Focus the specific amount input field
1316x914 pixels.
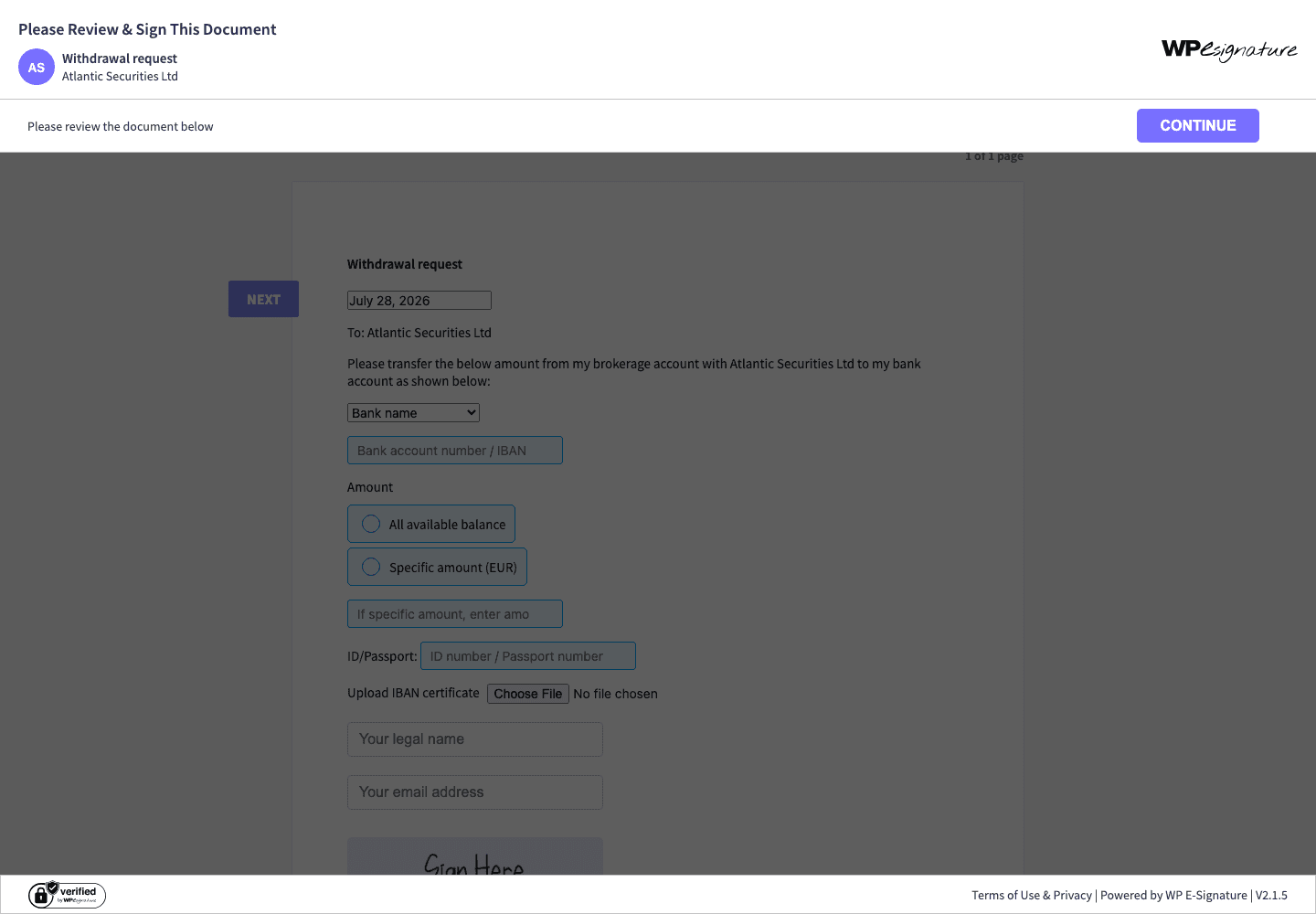[455, 614]
